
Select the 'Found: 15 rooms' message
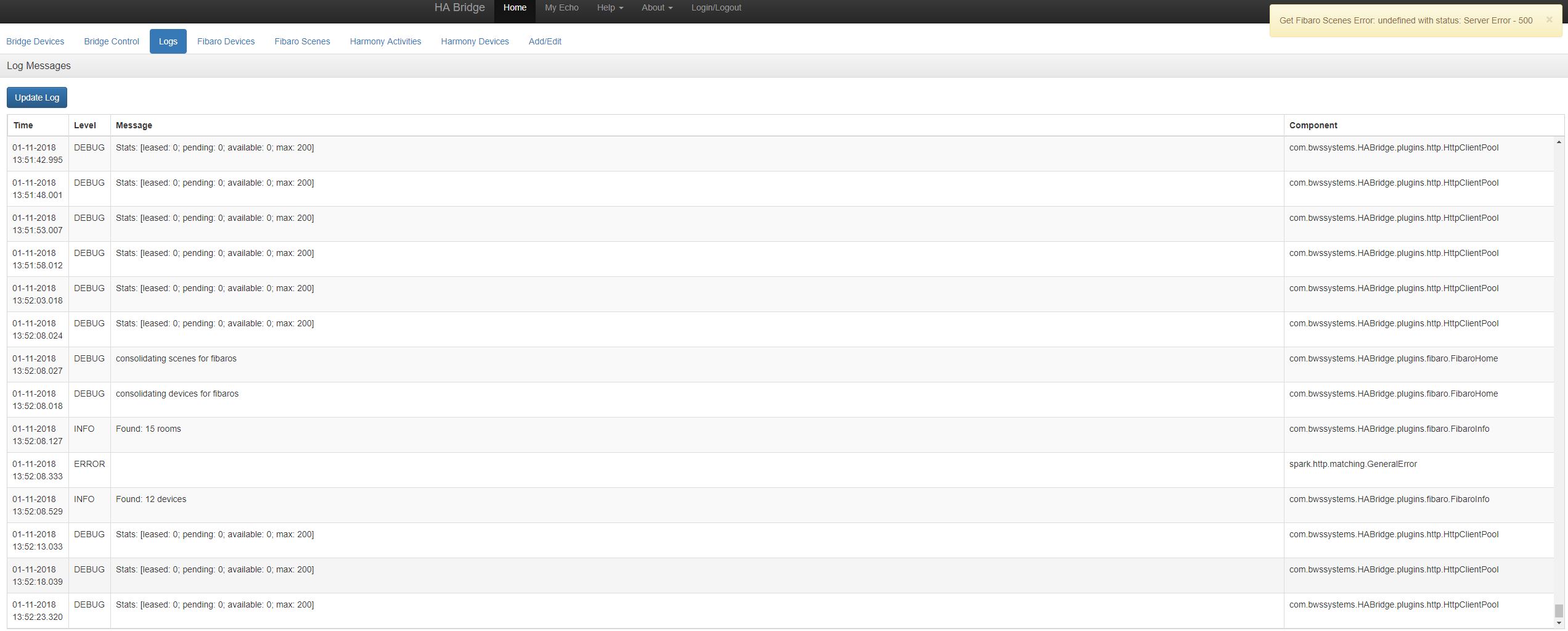pos(149,429)
